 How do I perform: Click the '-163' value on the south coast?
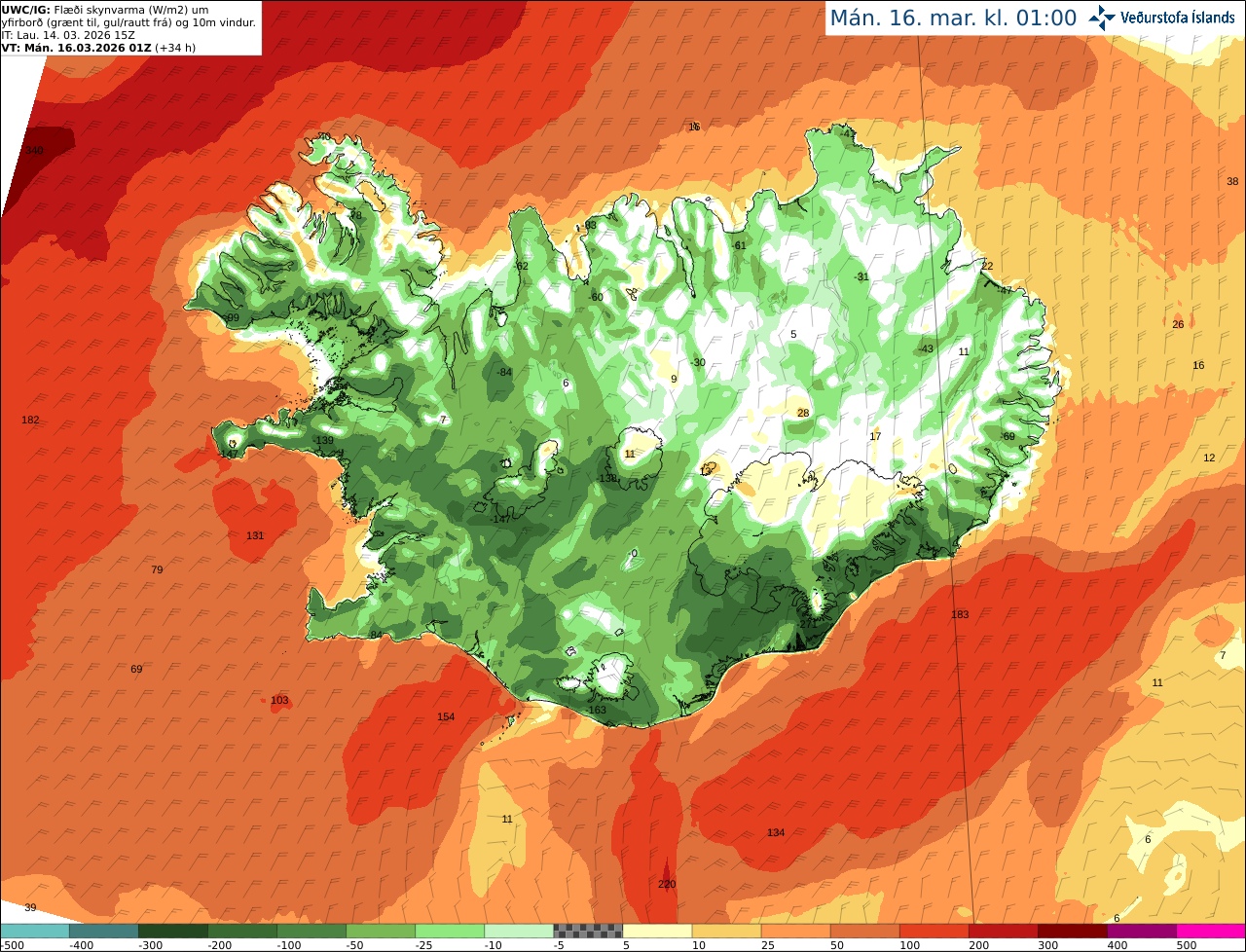pyautogui.click(x=597, y=711)
